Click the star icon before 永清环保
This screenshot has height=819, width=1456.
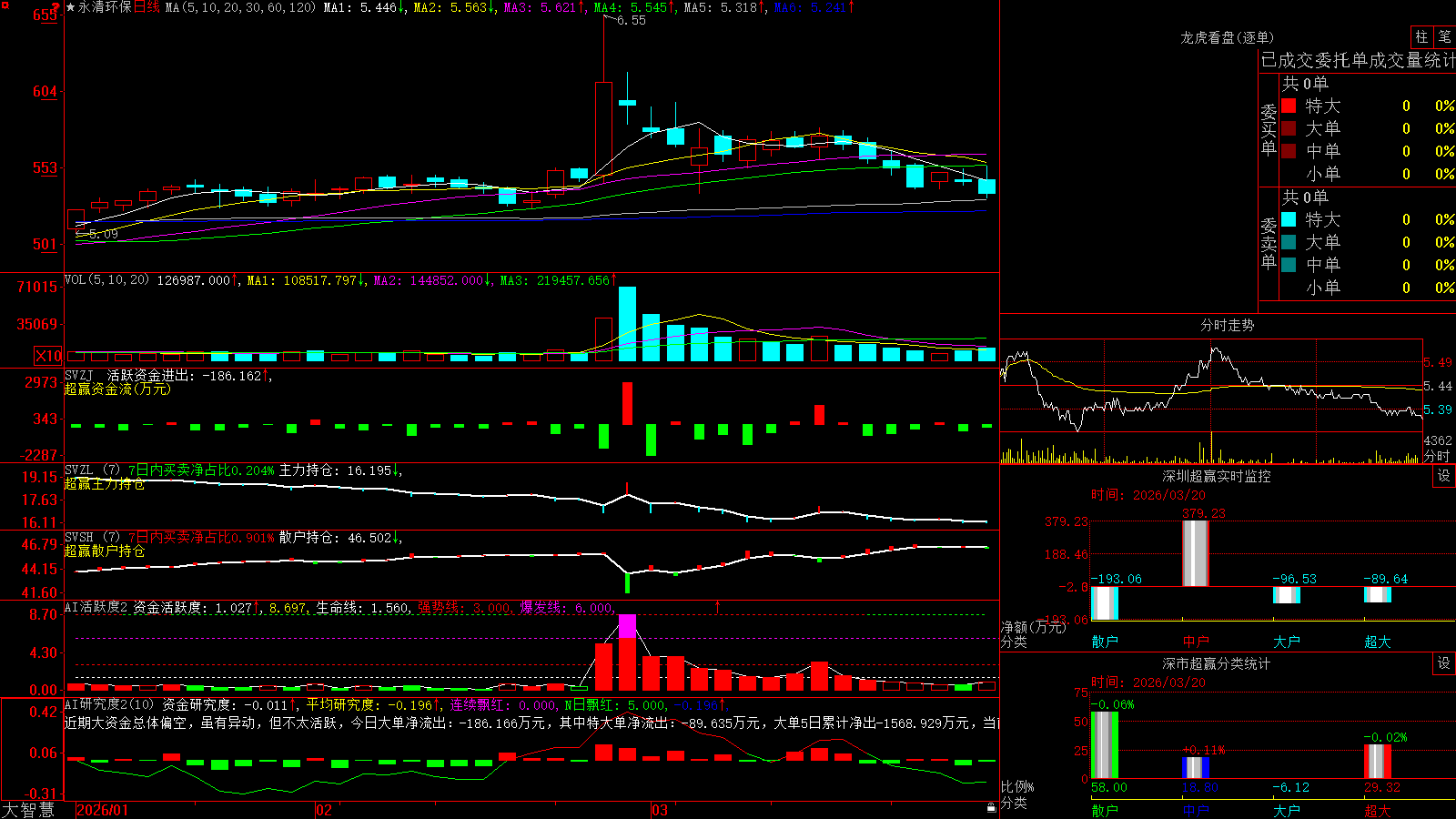point(71,7)
